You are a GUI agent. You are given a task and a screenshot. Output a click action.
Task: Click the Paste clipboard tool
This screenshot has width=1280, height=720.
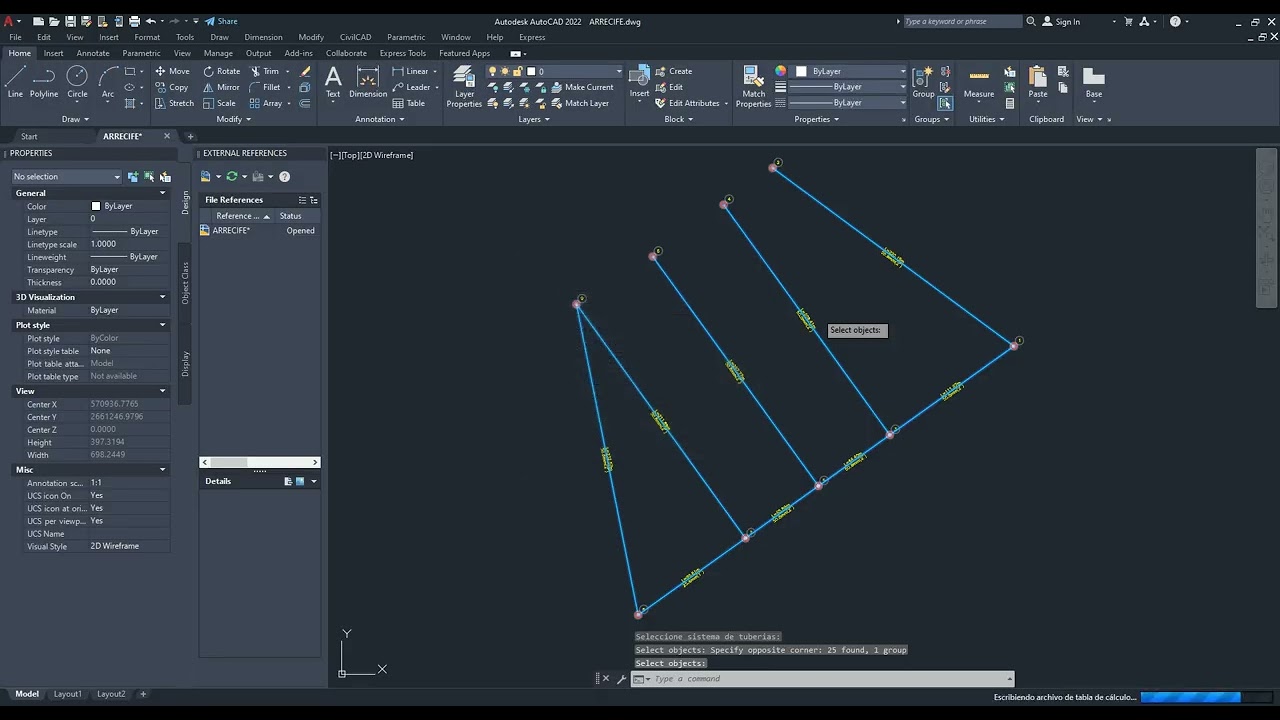1038,82
